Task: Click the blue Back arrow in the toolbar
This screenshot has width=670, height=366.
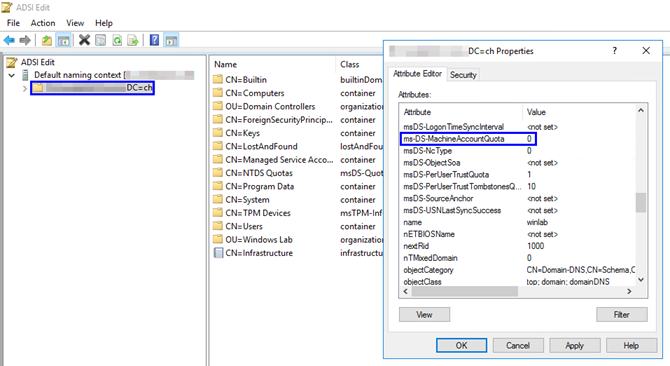Action: click(x=9, y=41)
